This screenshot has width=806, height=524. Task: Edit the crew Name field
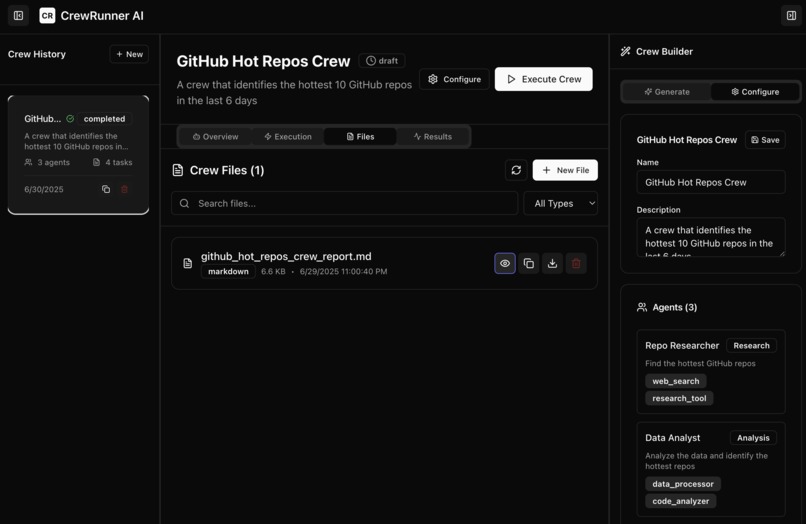point(711,182)
